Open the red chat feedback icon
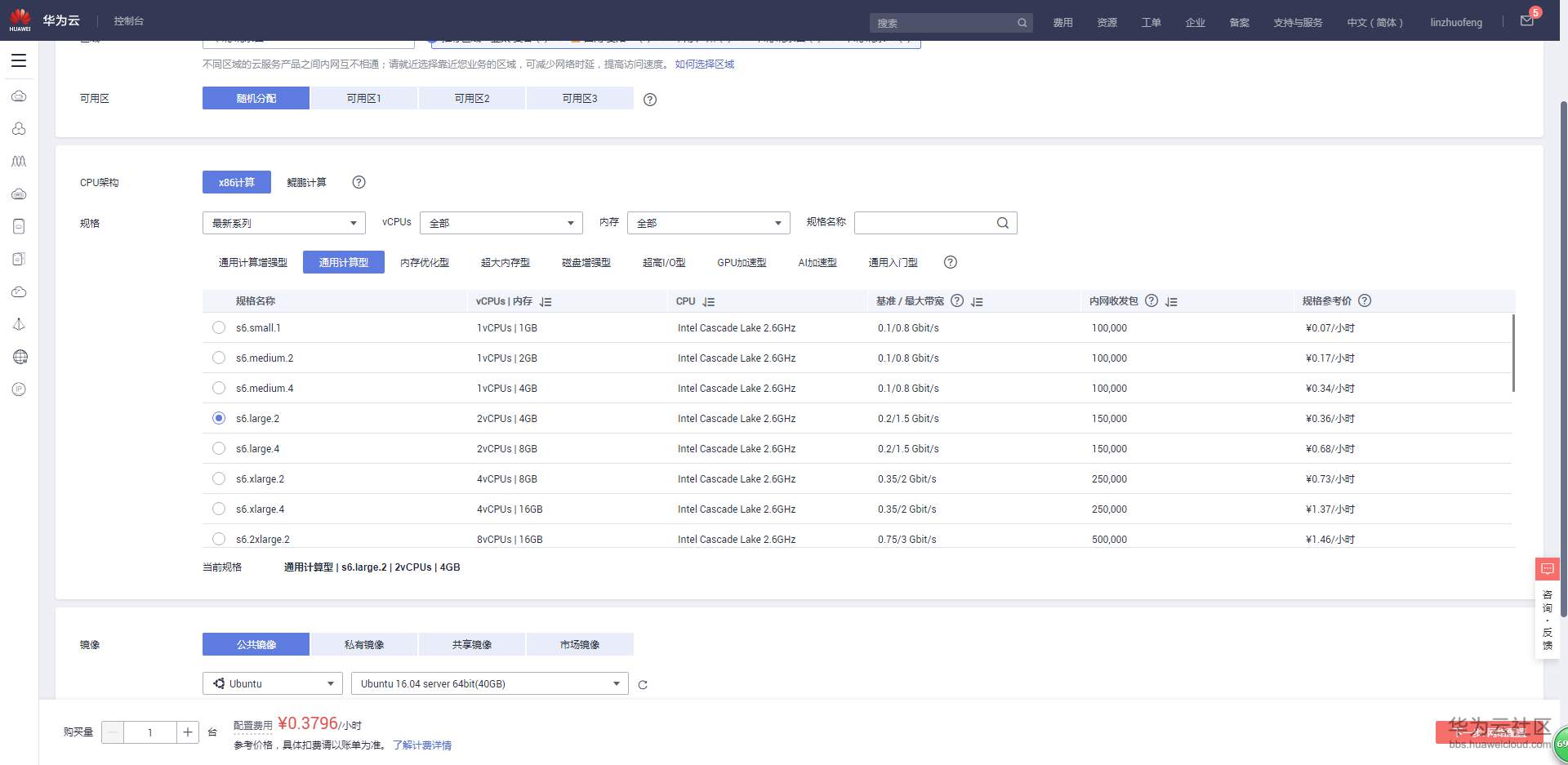The height and width of the screenshot is (765, 1568). (x=1548, y=568)
